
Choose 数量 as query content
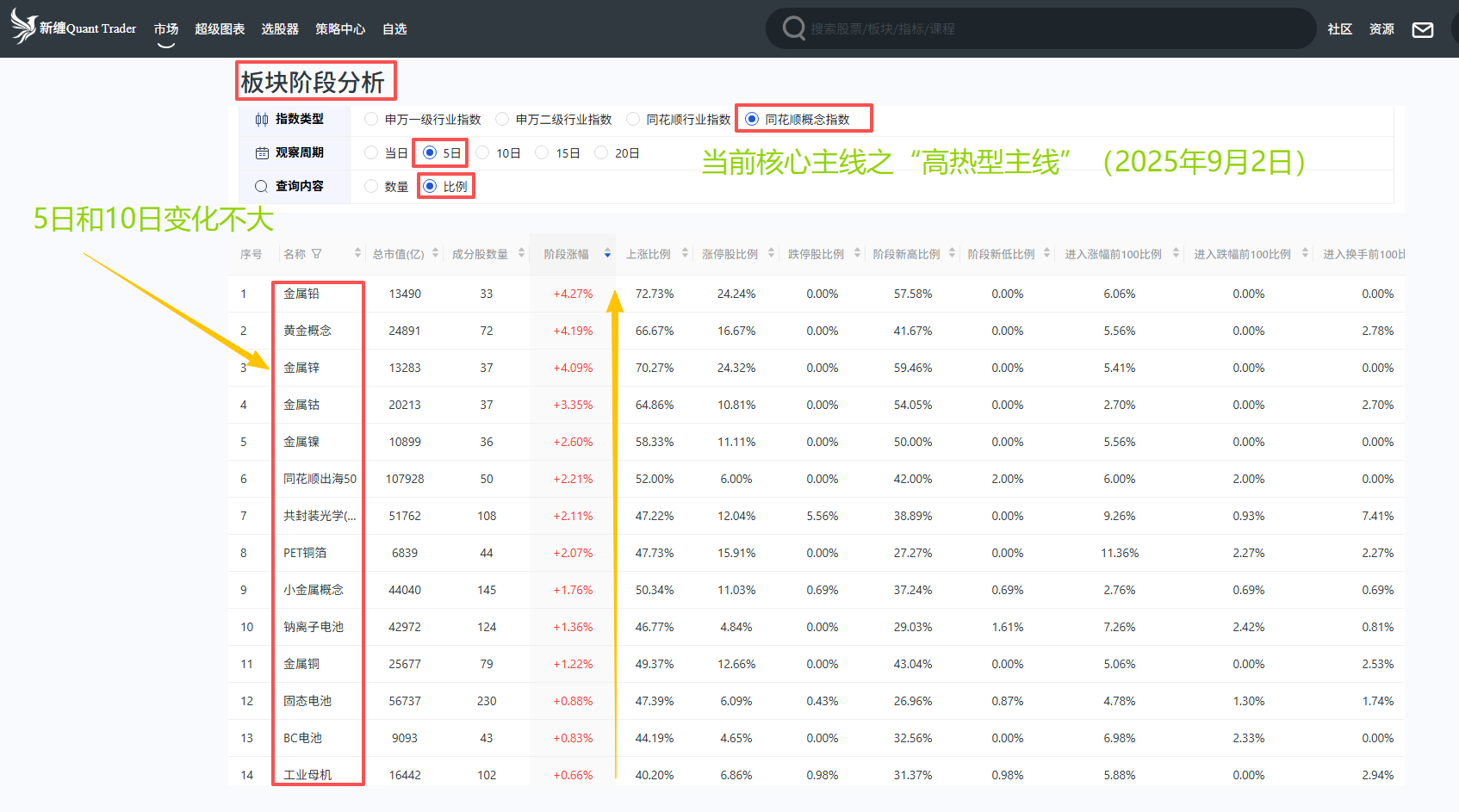(x=371, y=186)
